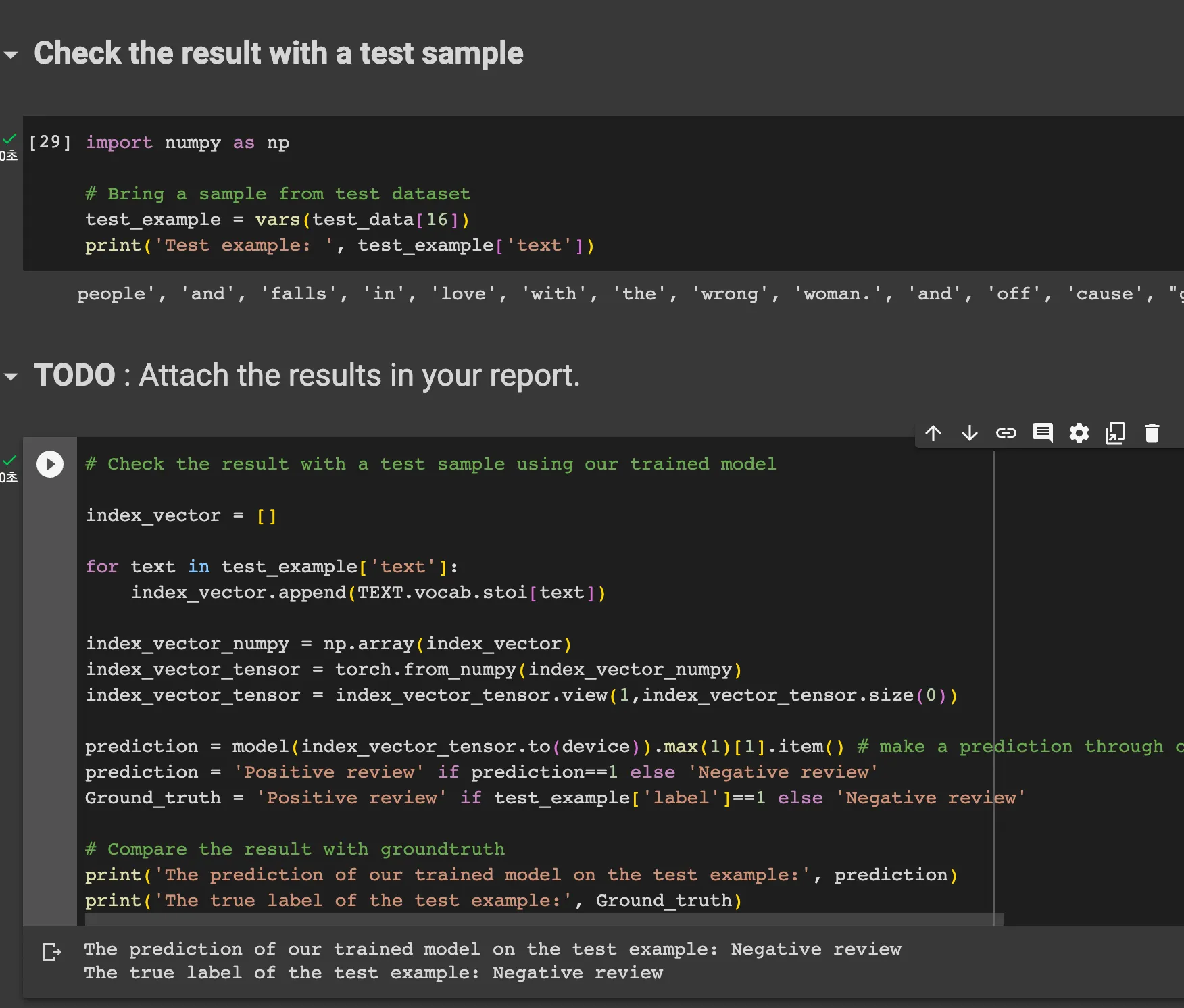Click the 'TODO : Attach the results' heading text
Image resolution: width=1184 pixels, height=1008 pixels.
[307, 376]
